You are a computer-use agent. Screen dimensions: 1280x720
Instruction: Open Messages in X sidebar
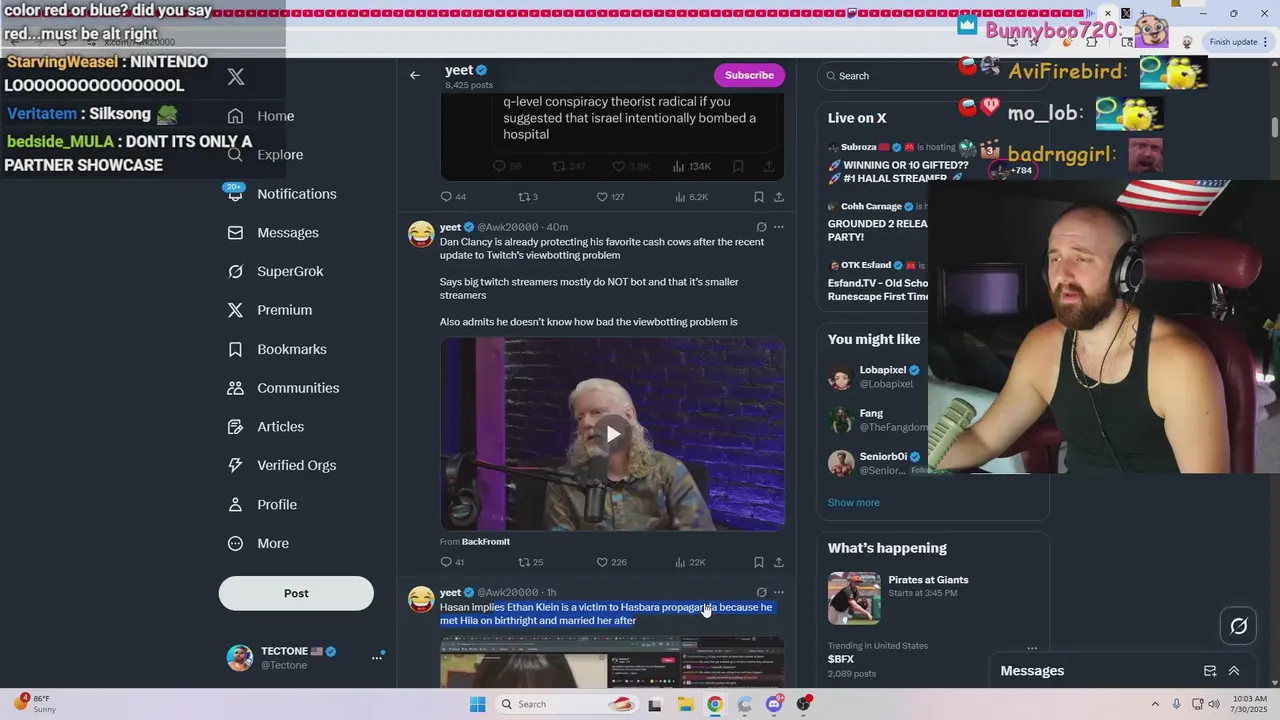pyautogui.click(x=273, y=233)
